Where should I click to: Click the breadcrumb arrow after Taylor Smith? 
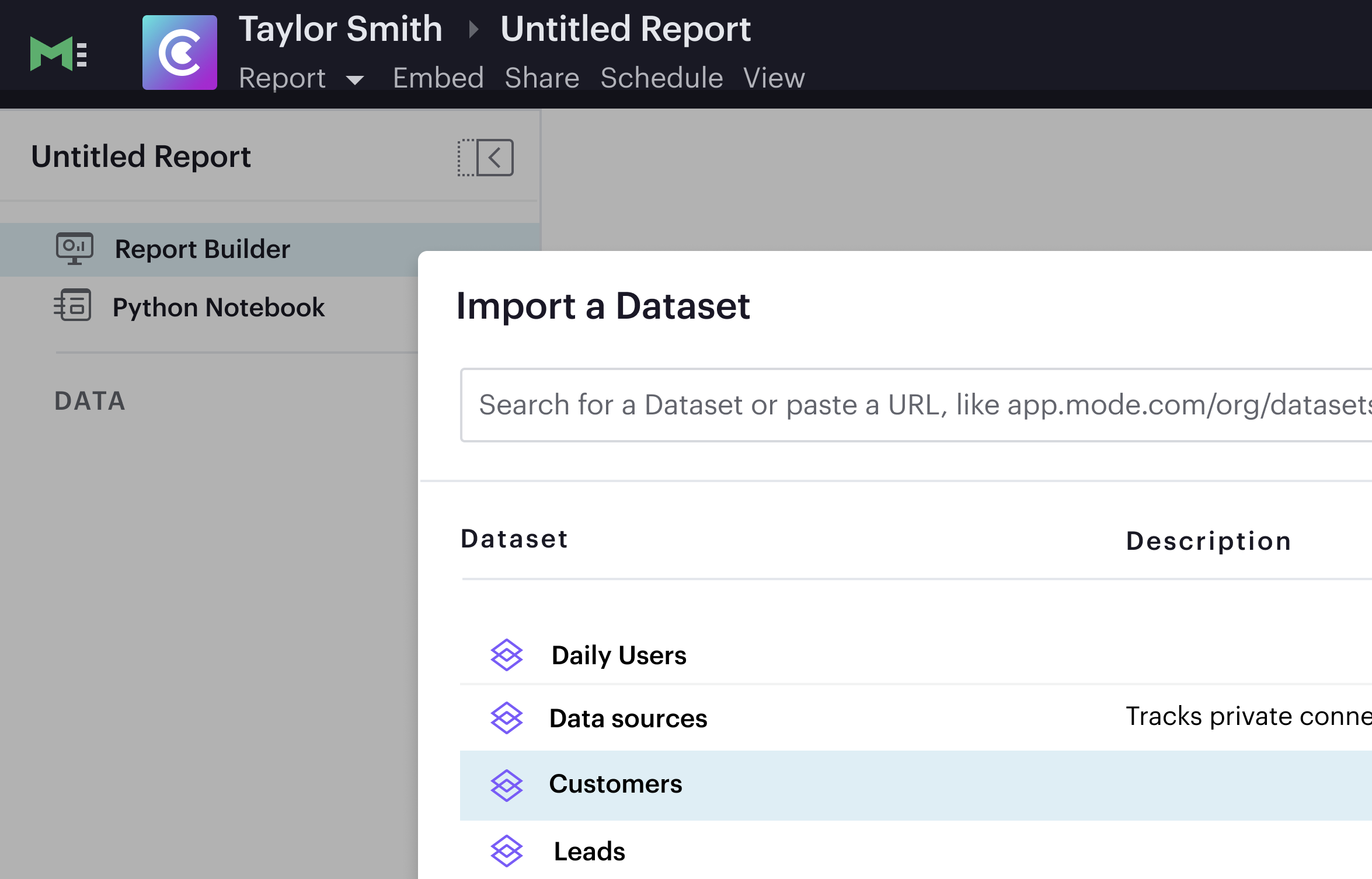coord(473,29)
